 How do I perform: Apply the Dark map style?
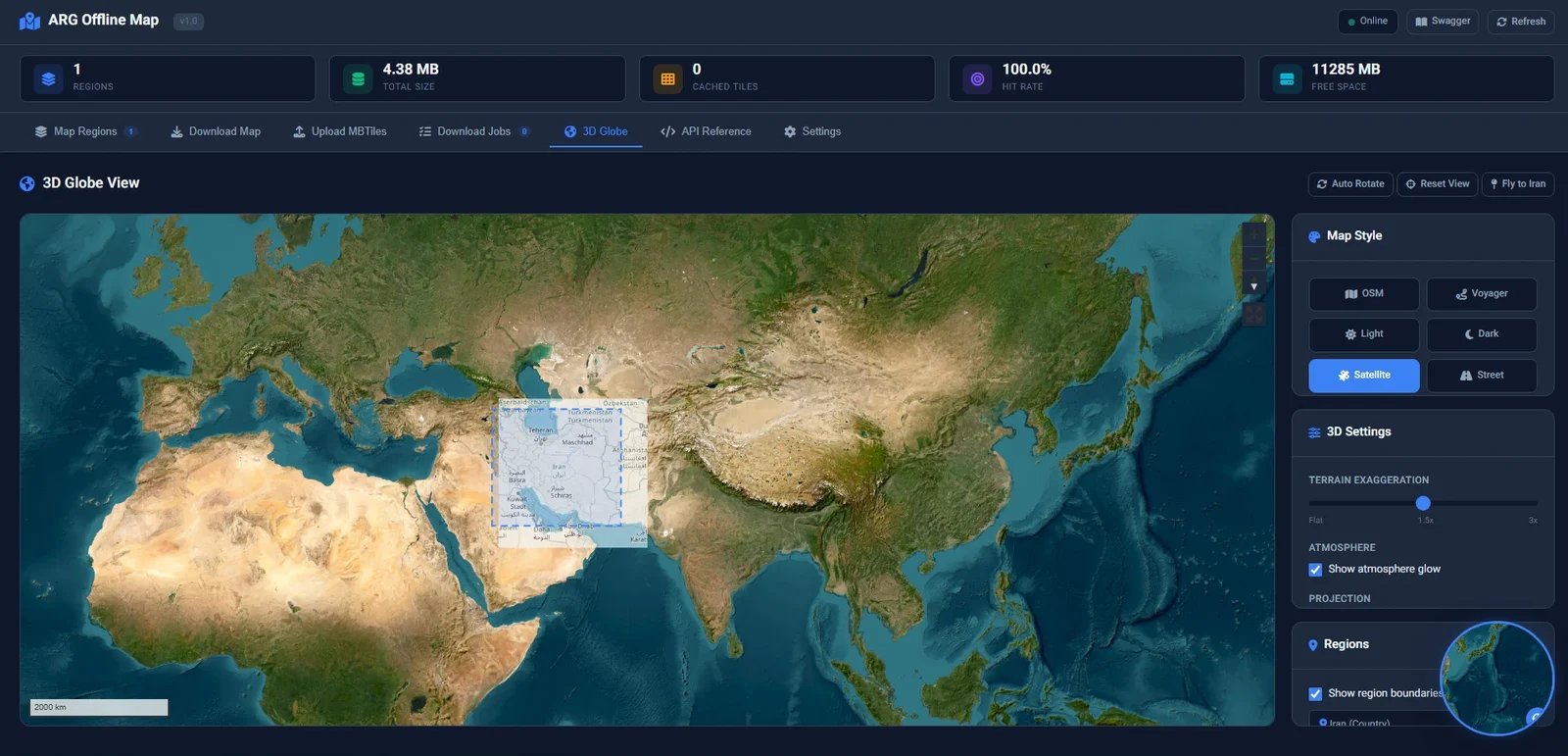[x=1482, y=334]
